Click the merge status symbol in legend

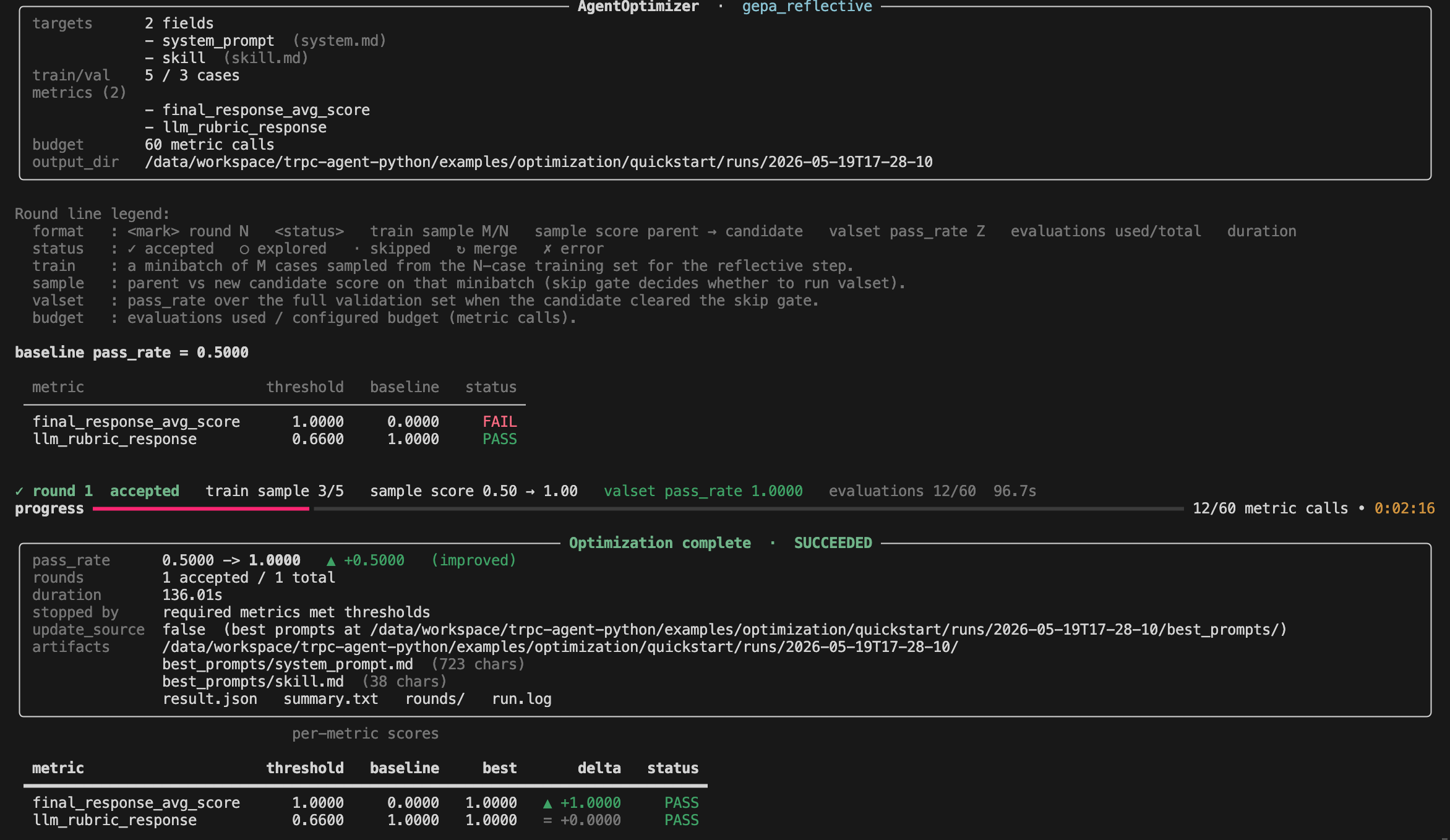coord(461,249)
